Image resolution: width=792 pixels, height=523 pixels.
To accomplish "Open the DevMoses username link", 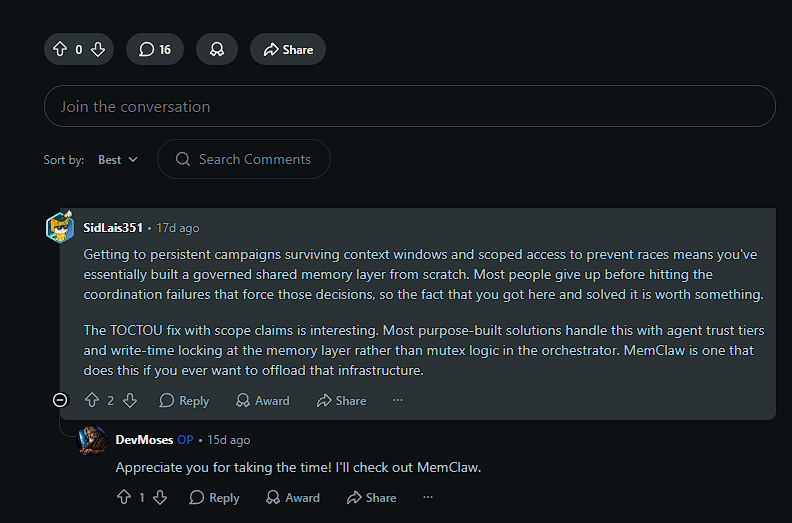I will (x=144, y=440).
